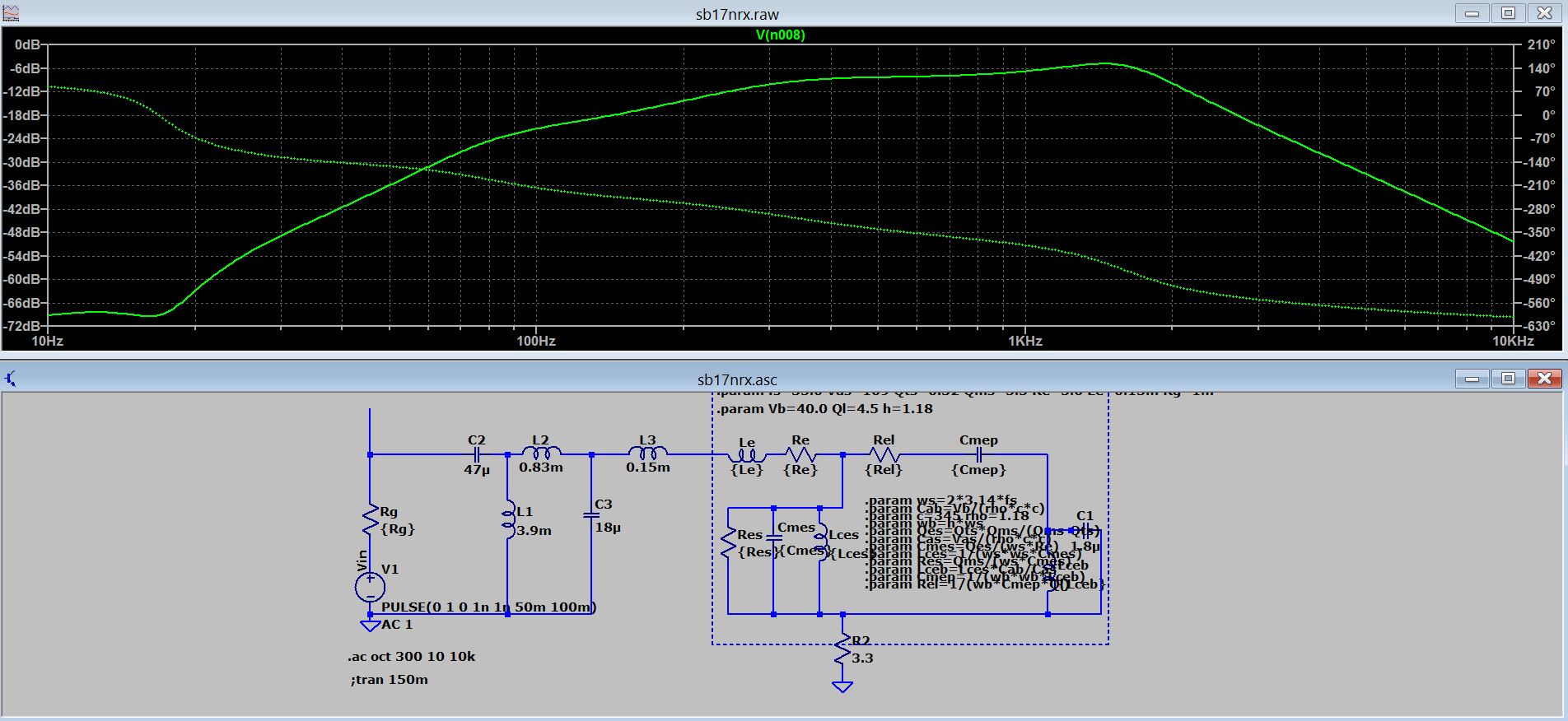Click the 3.3 value of R2
The image size is (1568, 721).
pyautogui.click(x=863, y=658)
